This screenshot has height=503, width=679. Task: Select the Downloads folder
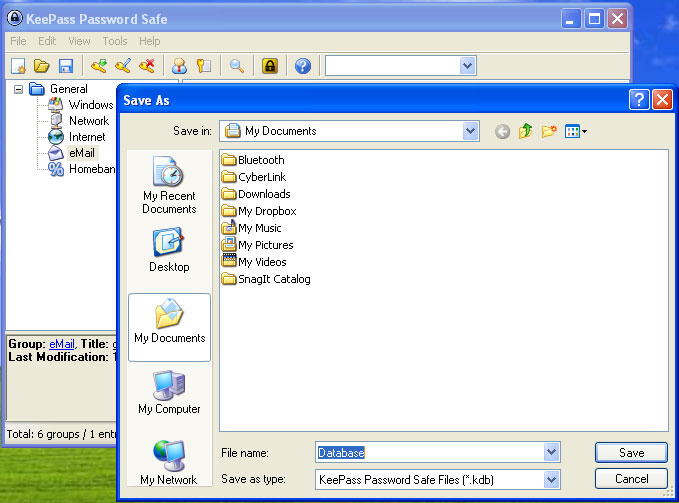tap(256, 194)
